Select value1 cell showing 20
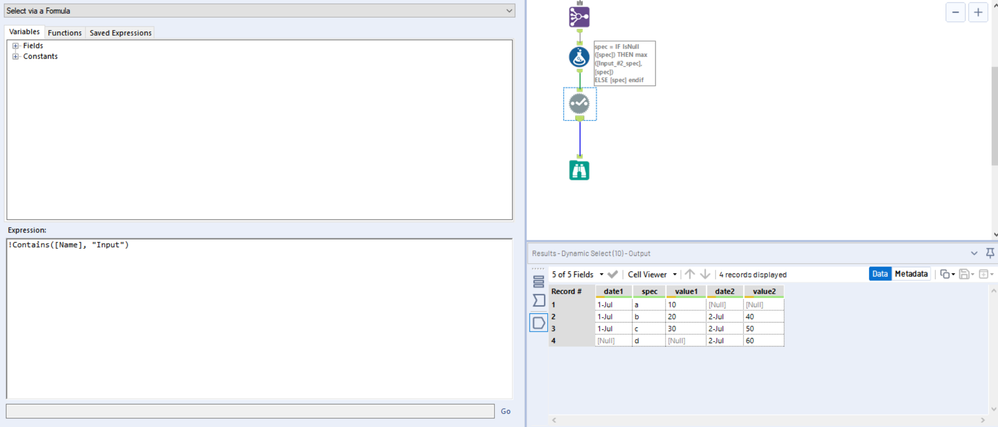998x427 pixels. 687,316
